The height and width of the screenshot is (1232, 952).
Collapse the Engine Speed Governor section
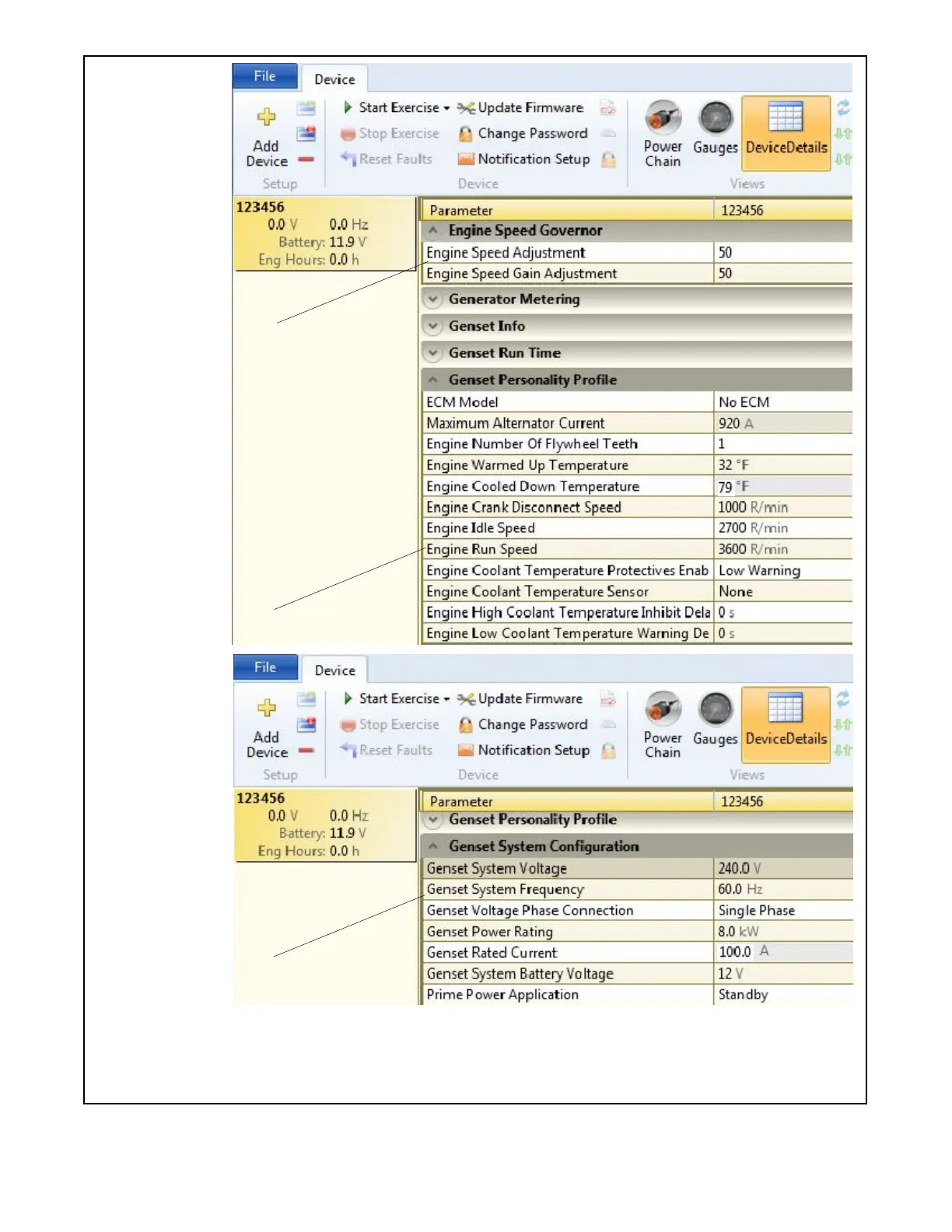[x=433, y=231]
